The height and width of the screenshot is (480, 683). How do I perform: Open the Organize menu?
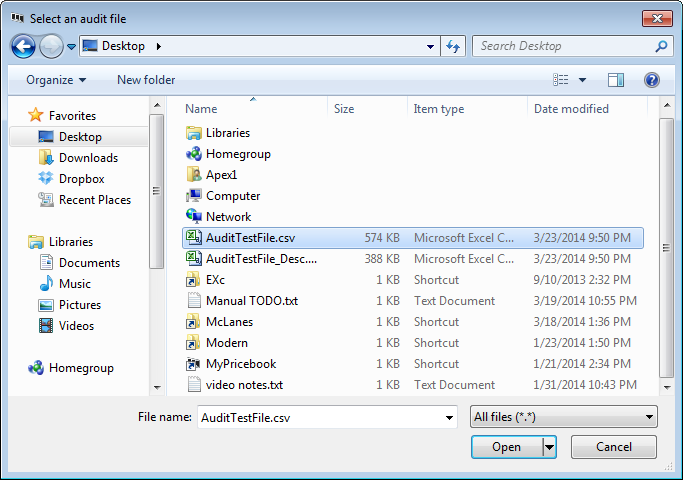click(x=56, y=80)
